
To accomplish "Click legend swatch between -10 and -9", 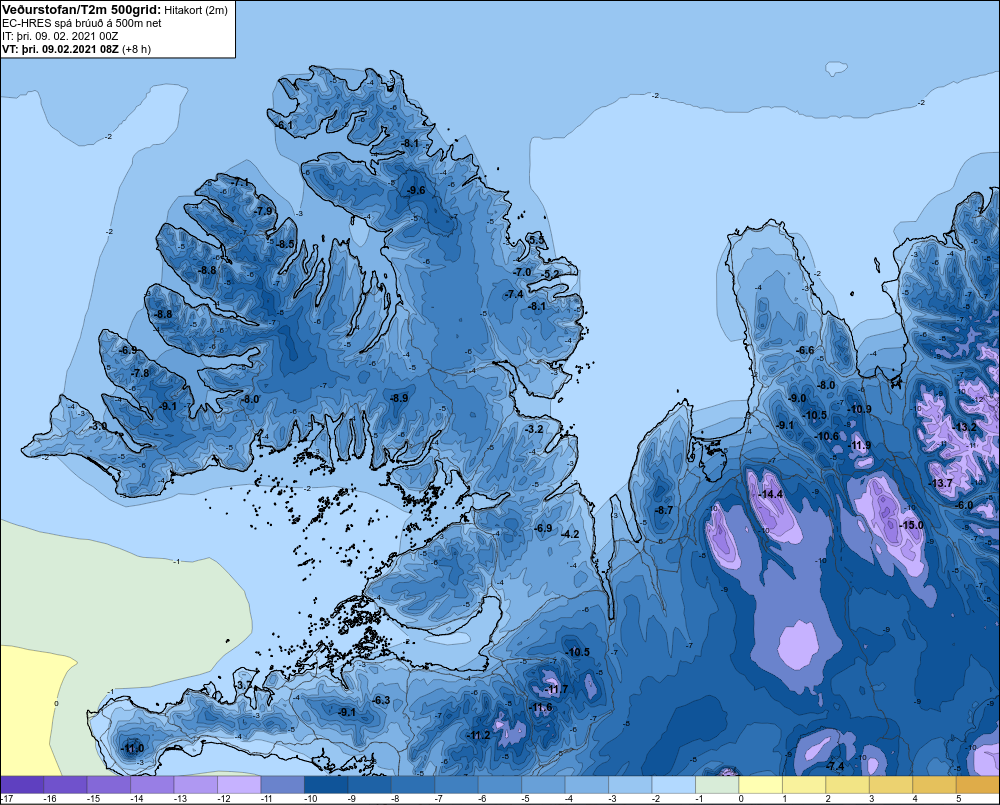I will coord(326,785).
